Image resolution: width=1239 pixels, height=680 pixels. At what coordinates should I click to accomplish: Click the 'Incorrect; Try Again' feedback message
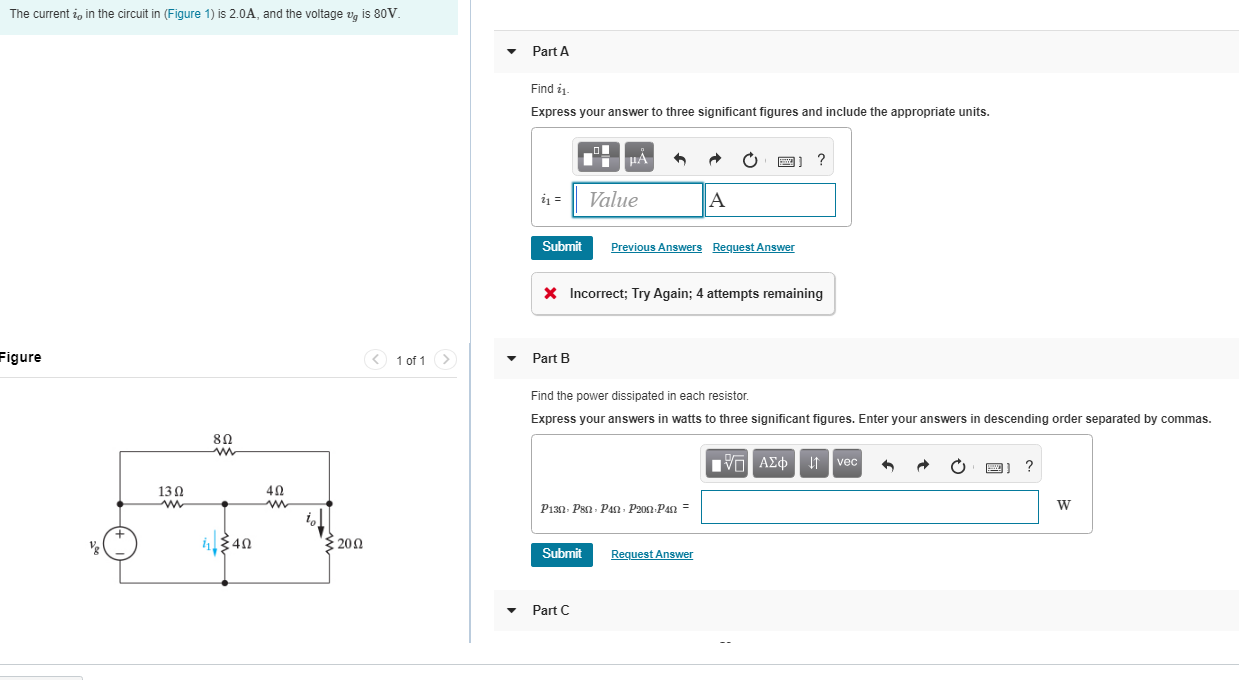683,294
